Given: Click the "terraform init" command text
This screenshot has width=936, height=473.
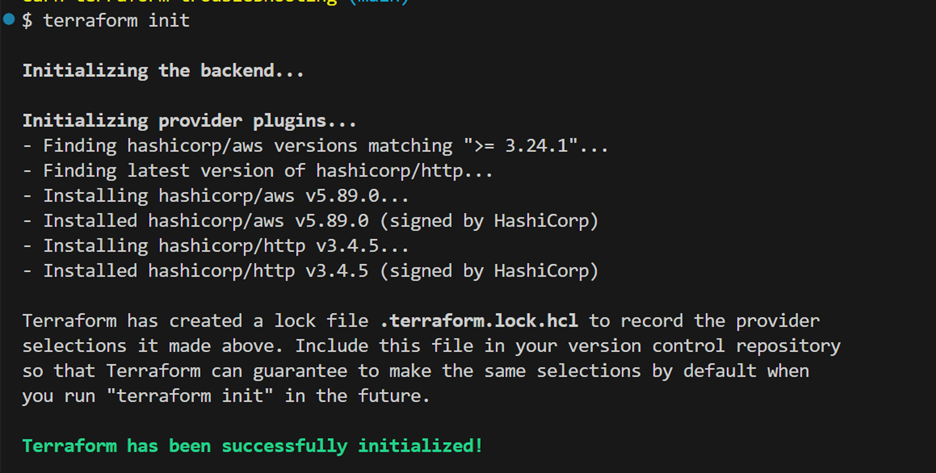Looking at the screenshot, I should (116, 20).
